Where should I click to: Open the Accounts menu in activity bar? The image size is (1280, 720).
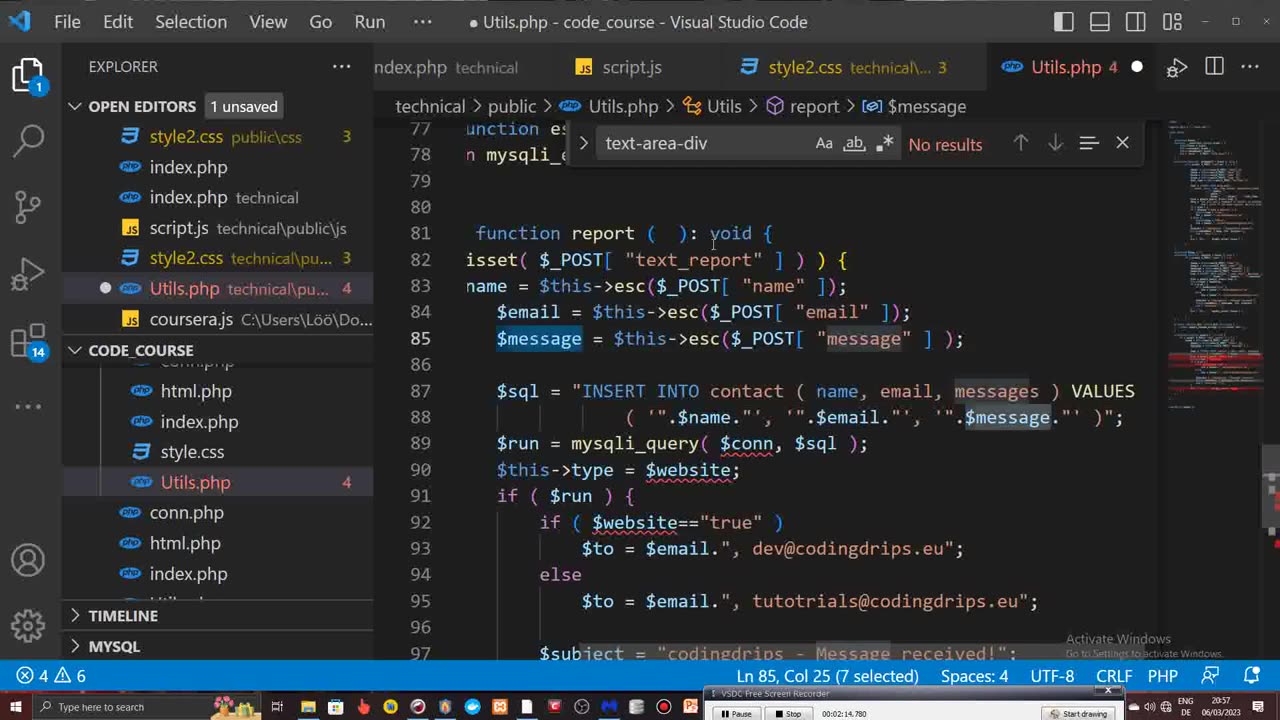click(28, 560)
